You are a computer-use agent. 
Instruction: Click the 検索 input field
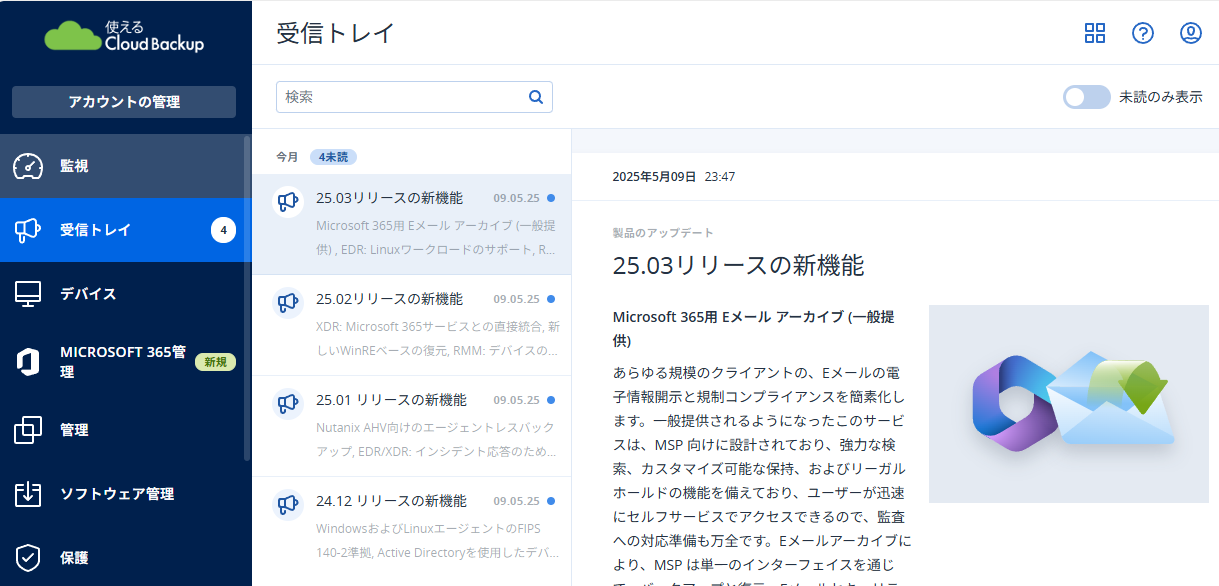click(414, 97)
